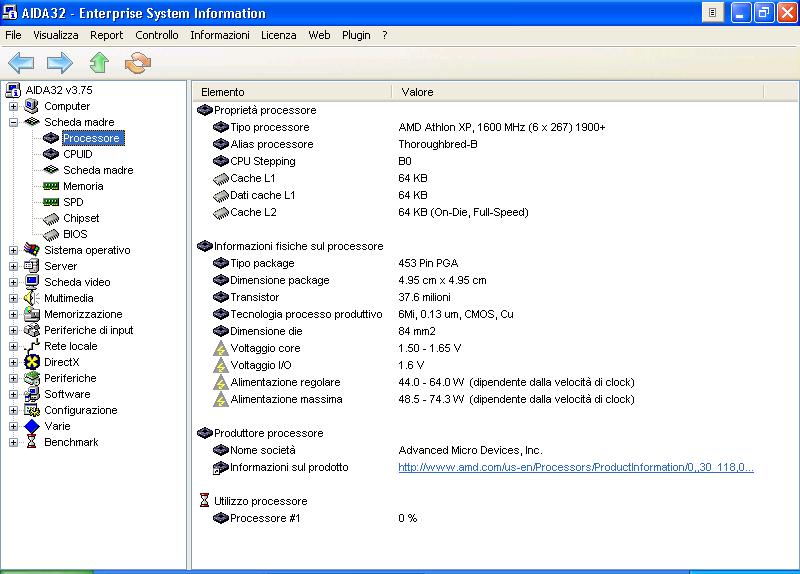Expand the Scheda video node
Screen dimensions: 800x574
[13, 282]
